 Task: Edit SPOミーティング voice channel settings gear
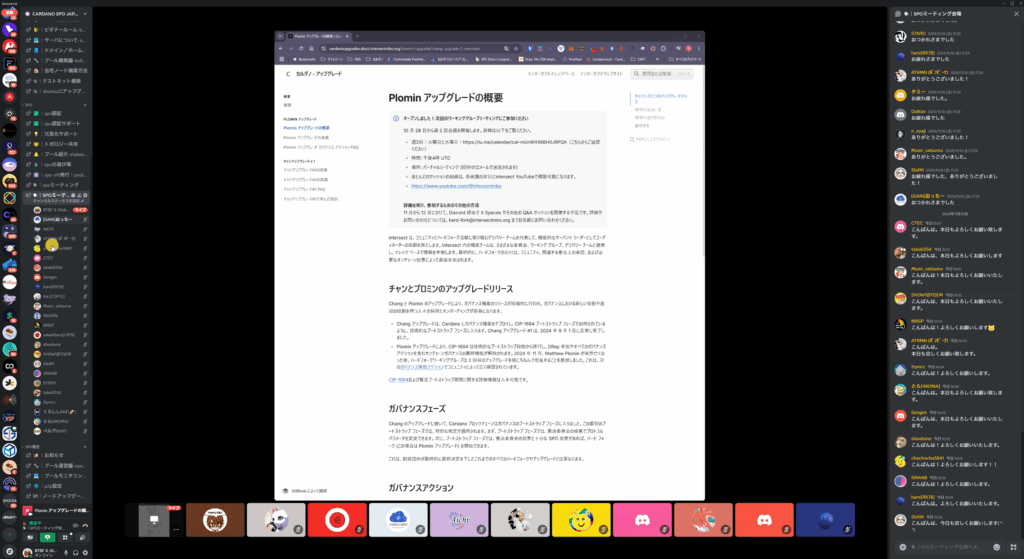click(x=86, y=195)
